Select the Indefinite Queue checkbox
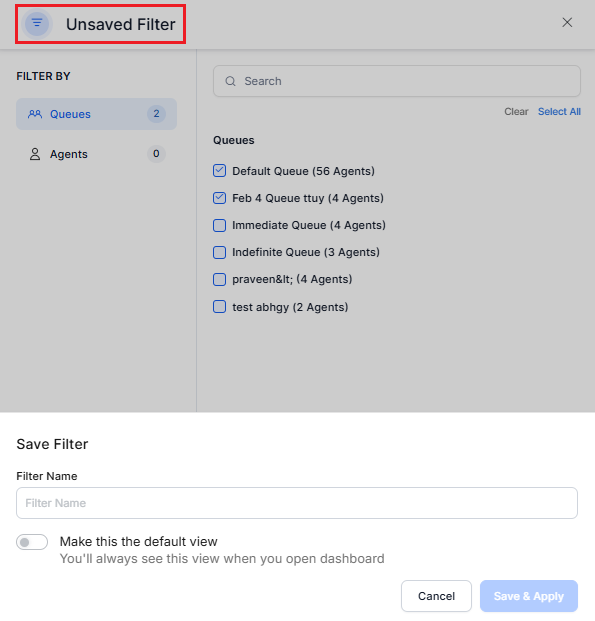 pyautogui.click(x=219, y=252)
